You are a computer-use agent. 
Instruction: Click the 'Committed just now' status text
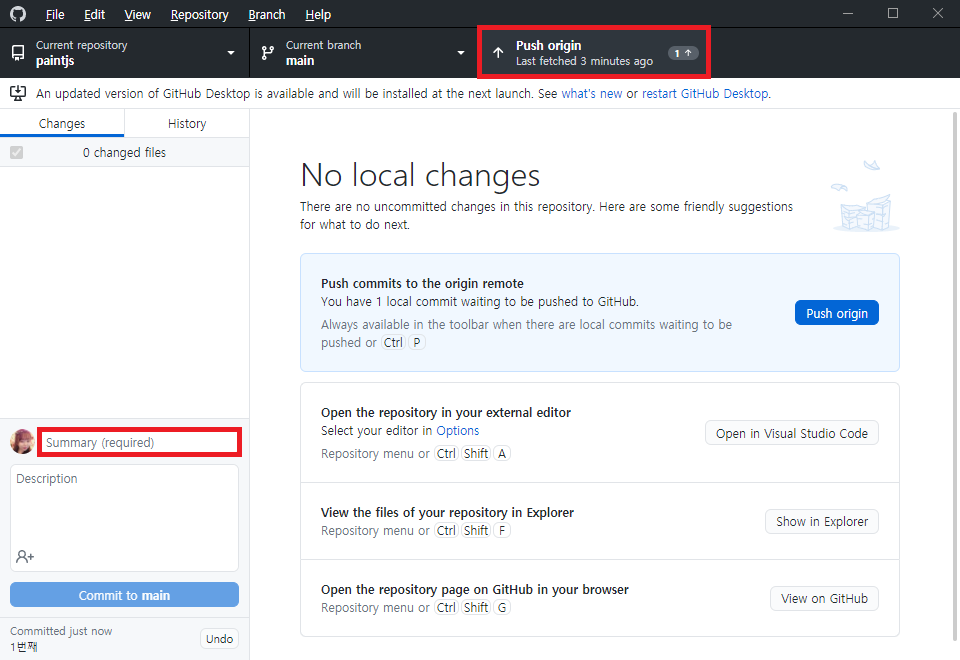click(61, 631)
